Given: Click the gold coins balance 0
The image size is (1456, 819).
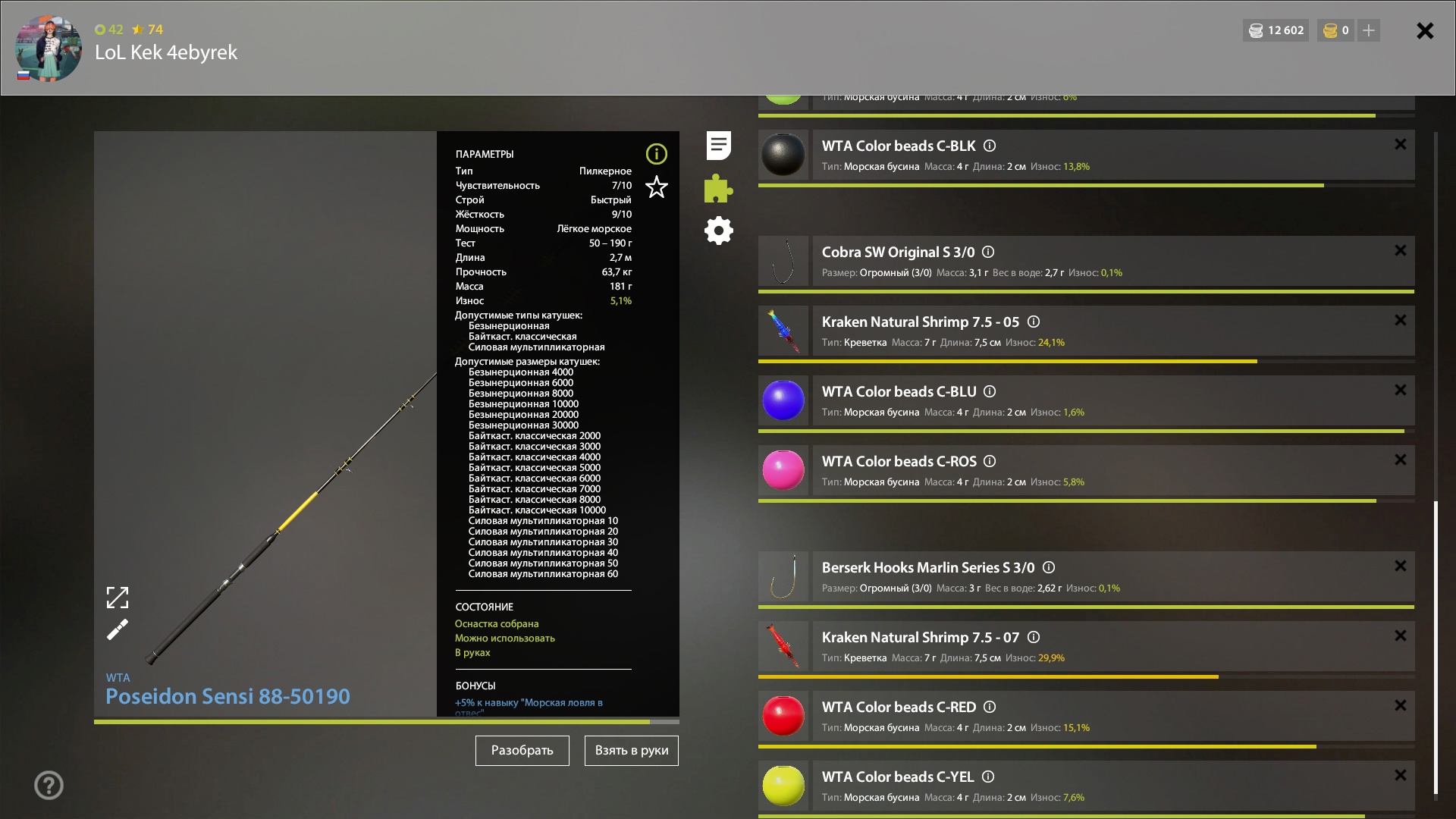Looking at the screenshot, I should coord(1336,30).
